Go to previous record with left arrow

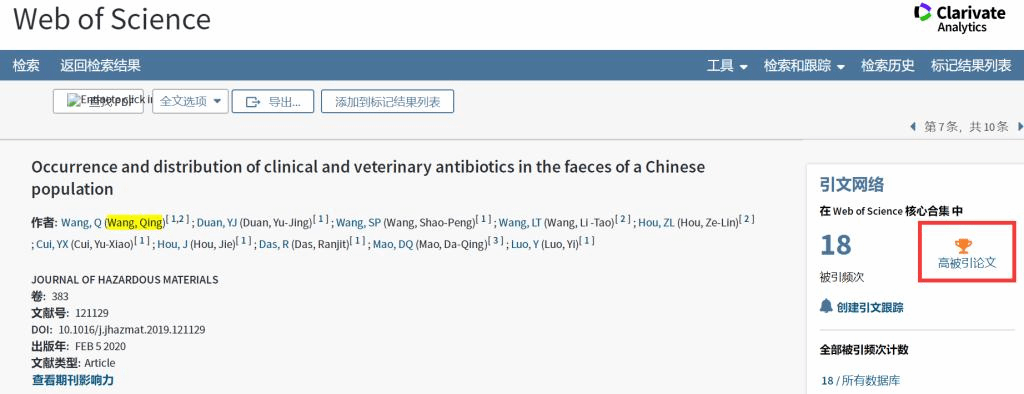click(913, 127)
